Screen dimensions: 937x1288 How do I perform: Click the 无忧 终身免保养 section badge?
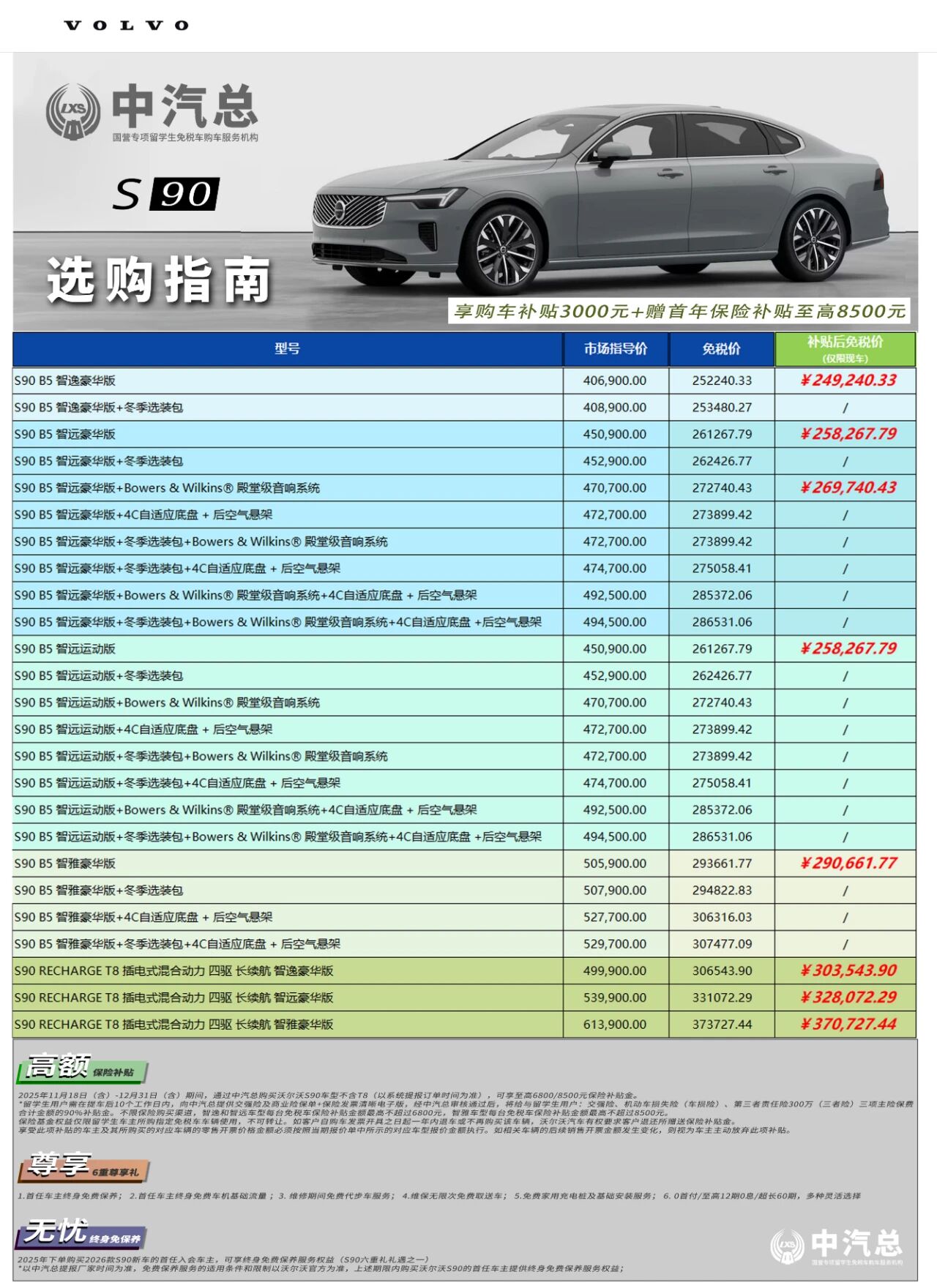click(81, 1233)
